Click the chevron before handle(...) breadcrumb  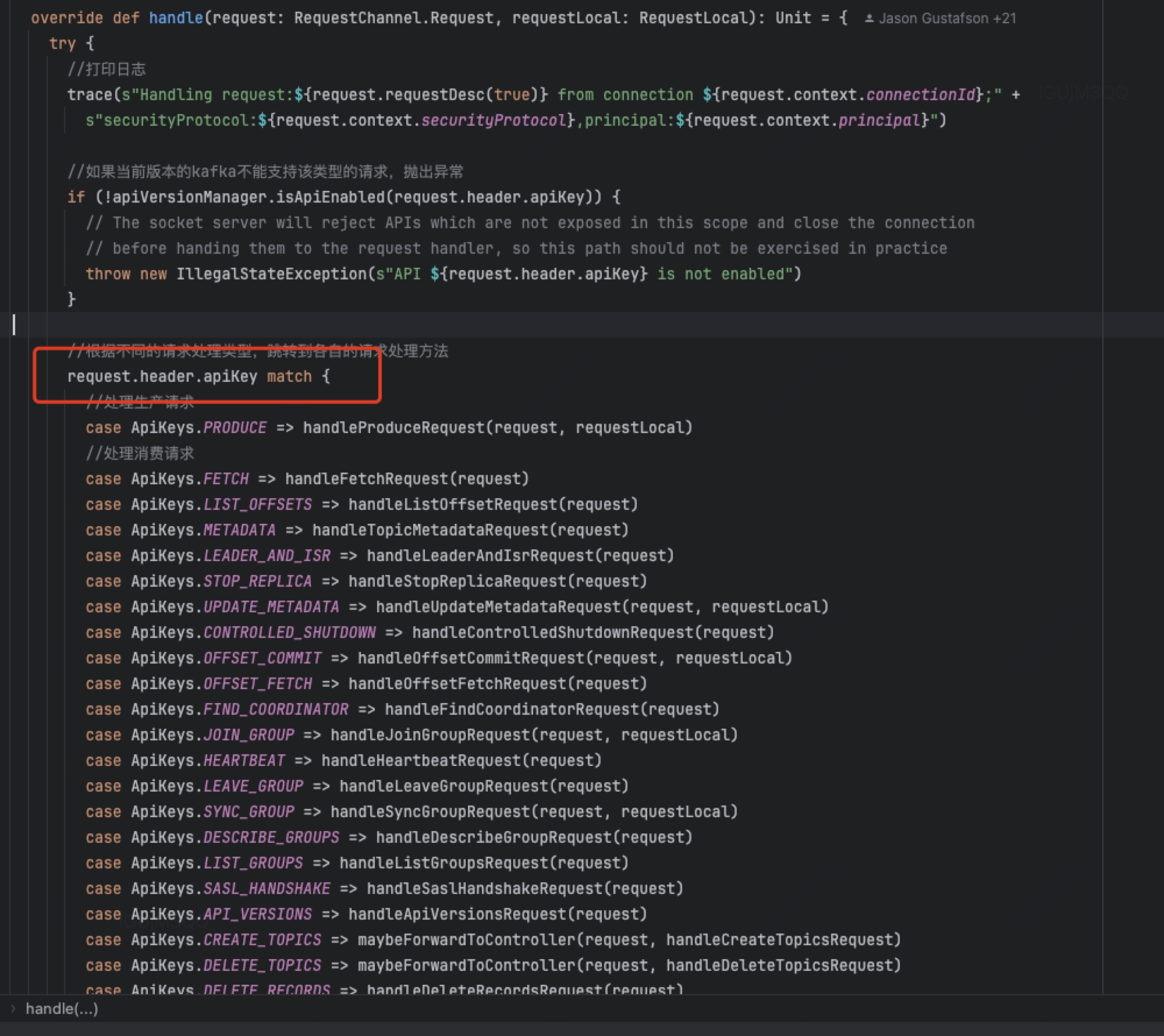tap(13, 1009)
